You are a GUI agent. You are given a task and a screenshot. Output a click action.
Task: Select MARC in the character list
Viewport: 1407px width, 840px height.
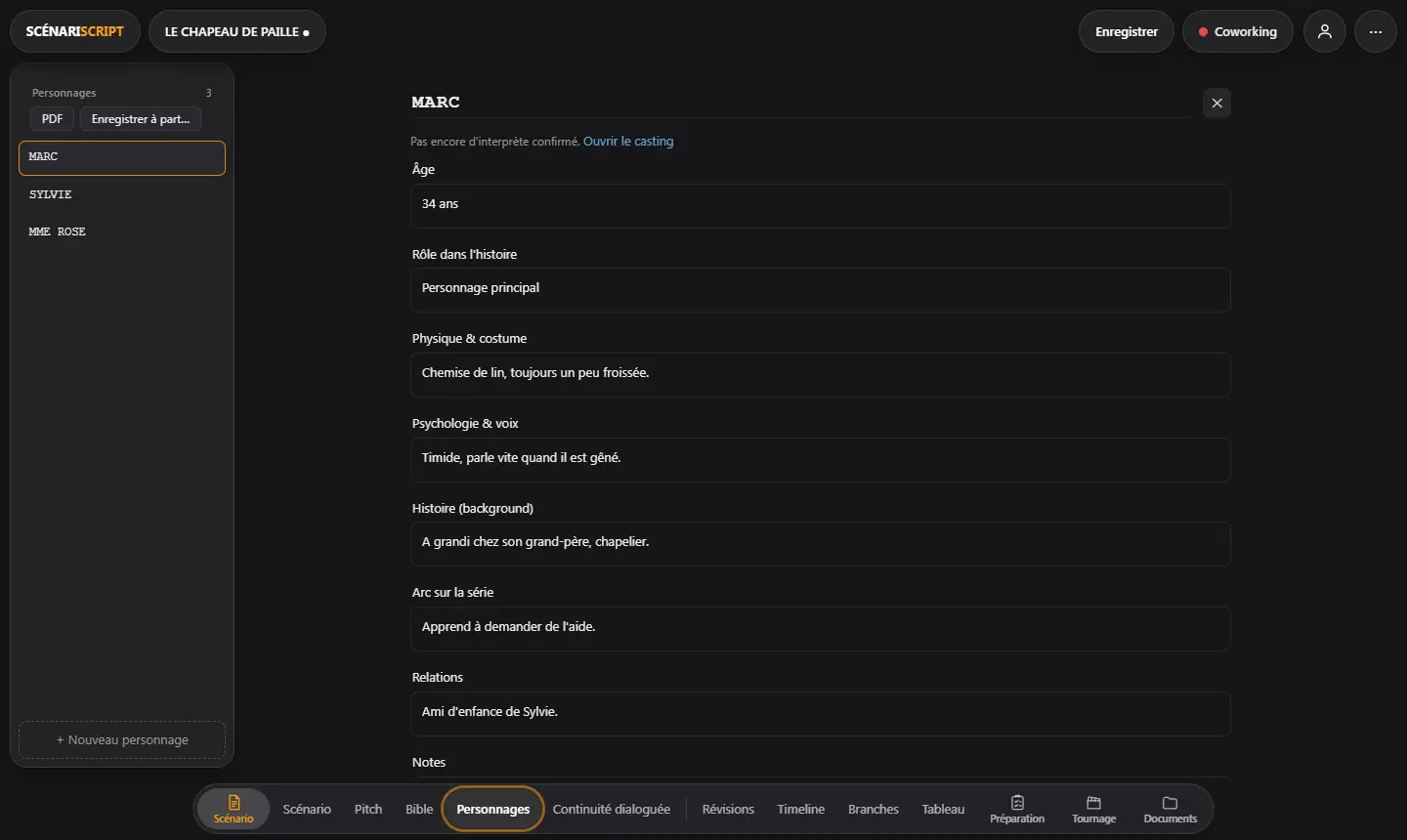pos(122,157)
